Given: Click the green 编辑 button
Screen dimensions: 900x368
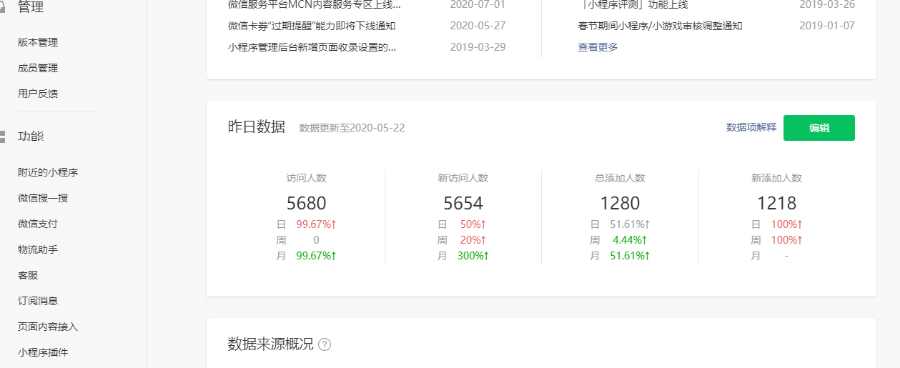Looking at the screenshot, I should [819, 128].
